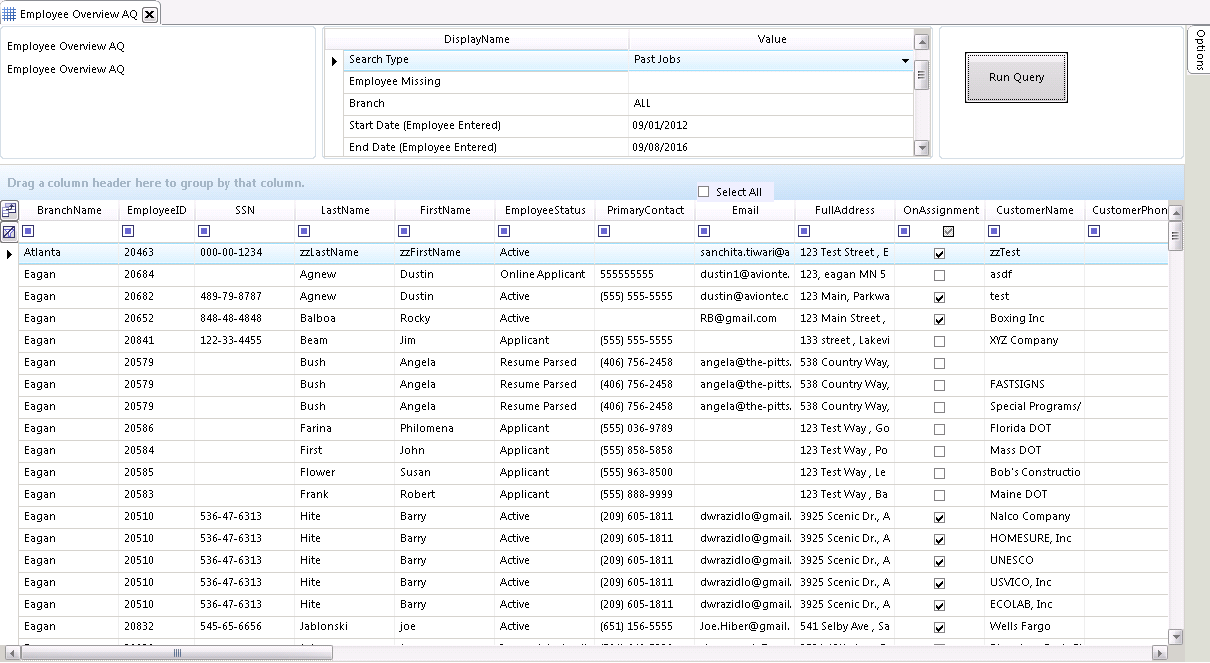Image resolution: width=1210 pixels, height=663 pixels.
Task: Open CustomerName column filter operator icon
Action: 994,231
